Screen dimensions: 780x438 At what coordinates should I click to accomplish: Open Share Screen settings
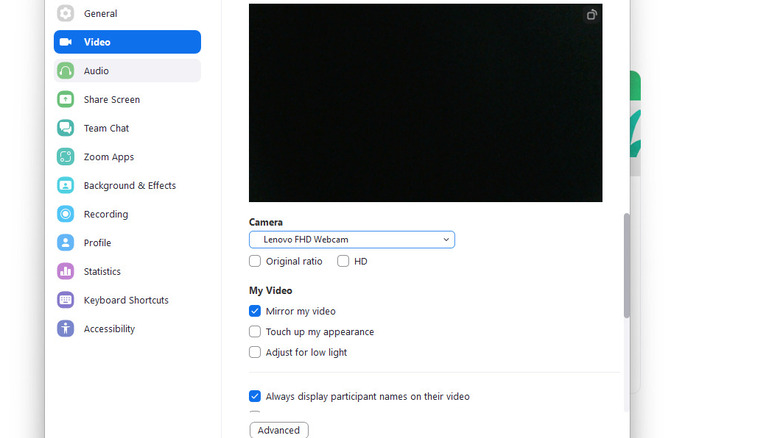[127, 100]
